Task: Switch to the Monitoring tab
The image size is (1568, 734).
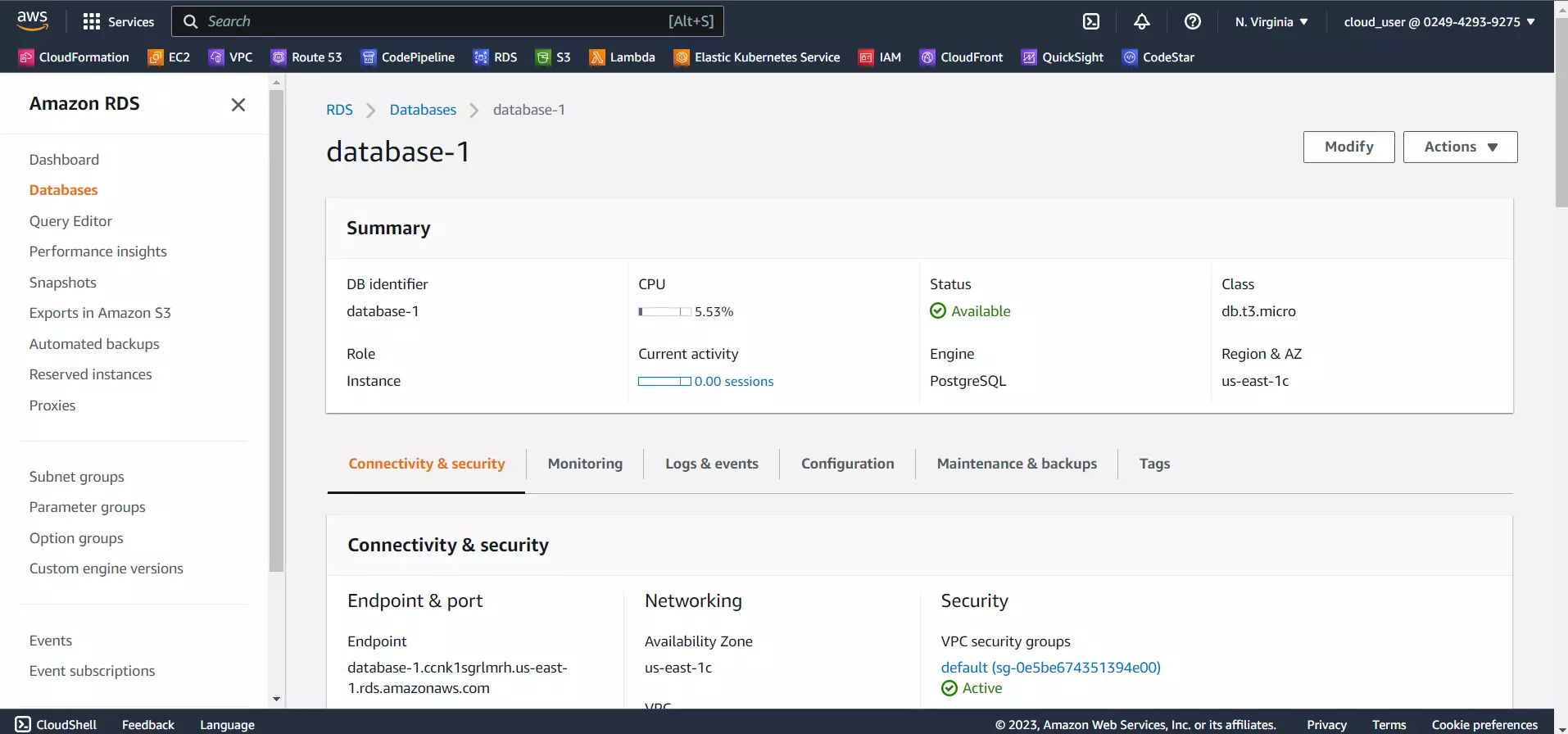Action: click(585, 464)
